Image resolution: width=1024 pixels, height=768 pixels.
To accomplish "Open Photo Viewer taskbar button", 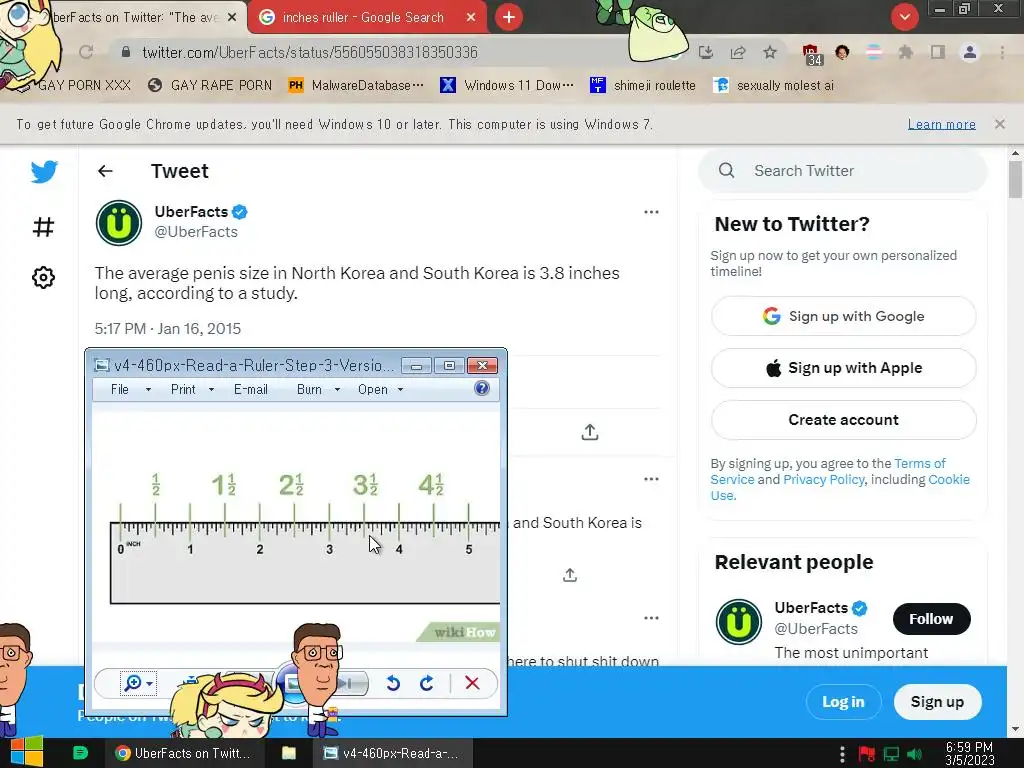I will pyautogui.click(x=391, y=753).
